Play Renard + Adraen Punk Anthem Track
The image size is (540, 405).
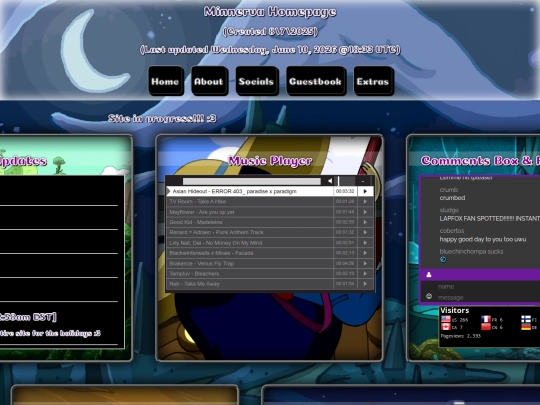pyautogui.click(x=365, y=232)
